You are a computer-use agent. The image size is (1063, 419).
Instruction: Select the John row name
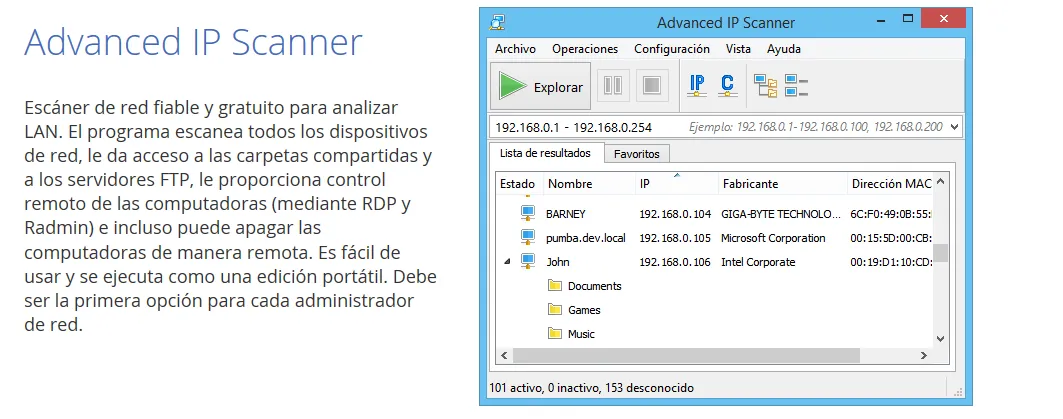[x=558, y=262]
